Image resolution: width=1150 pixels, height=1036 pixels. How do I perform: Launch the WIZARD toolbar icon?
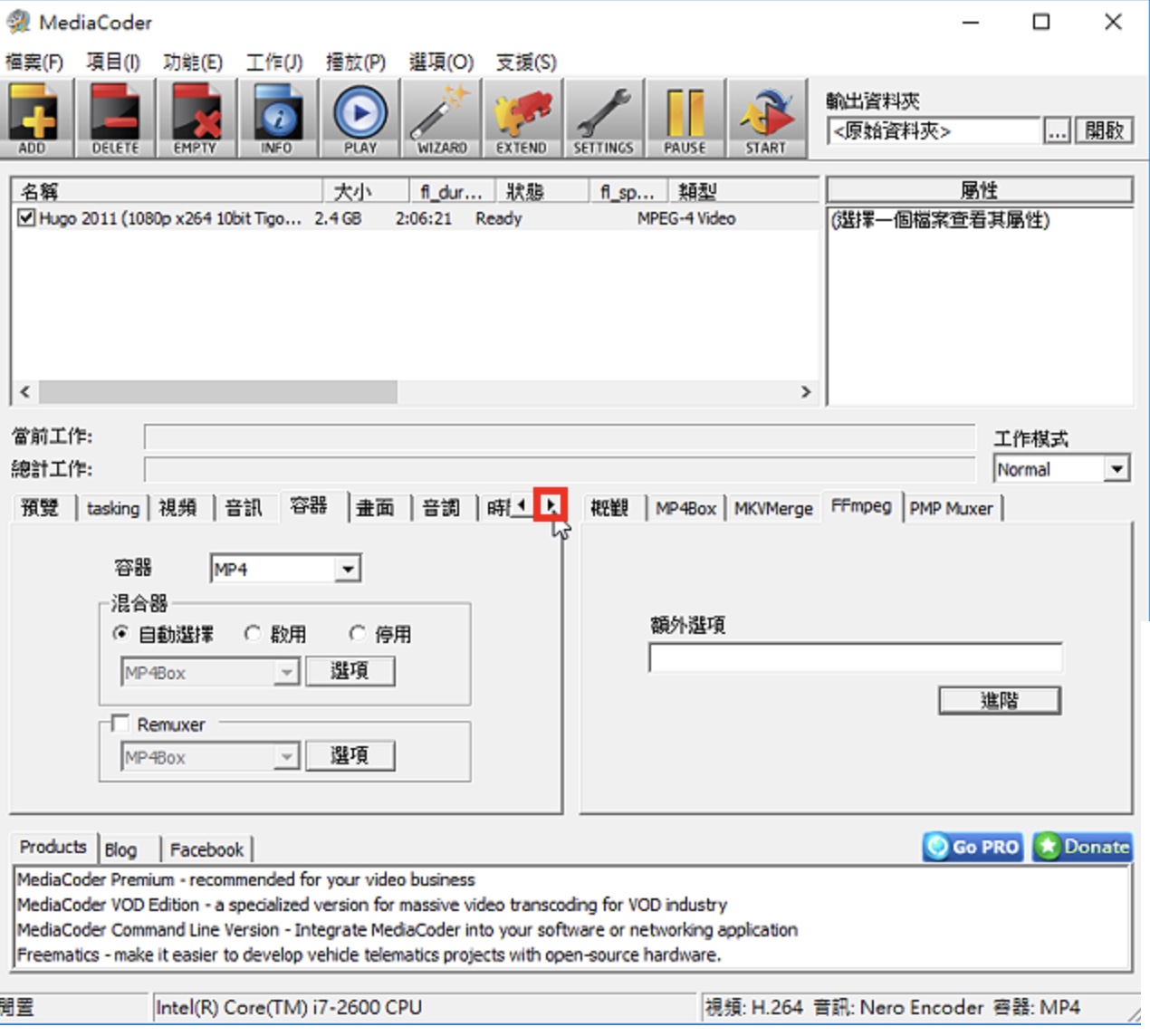pos(441,119)
